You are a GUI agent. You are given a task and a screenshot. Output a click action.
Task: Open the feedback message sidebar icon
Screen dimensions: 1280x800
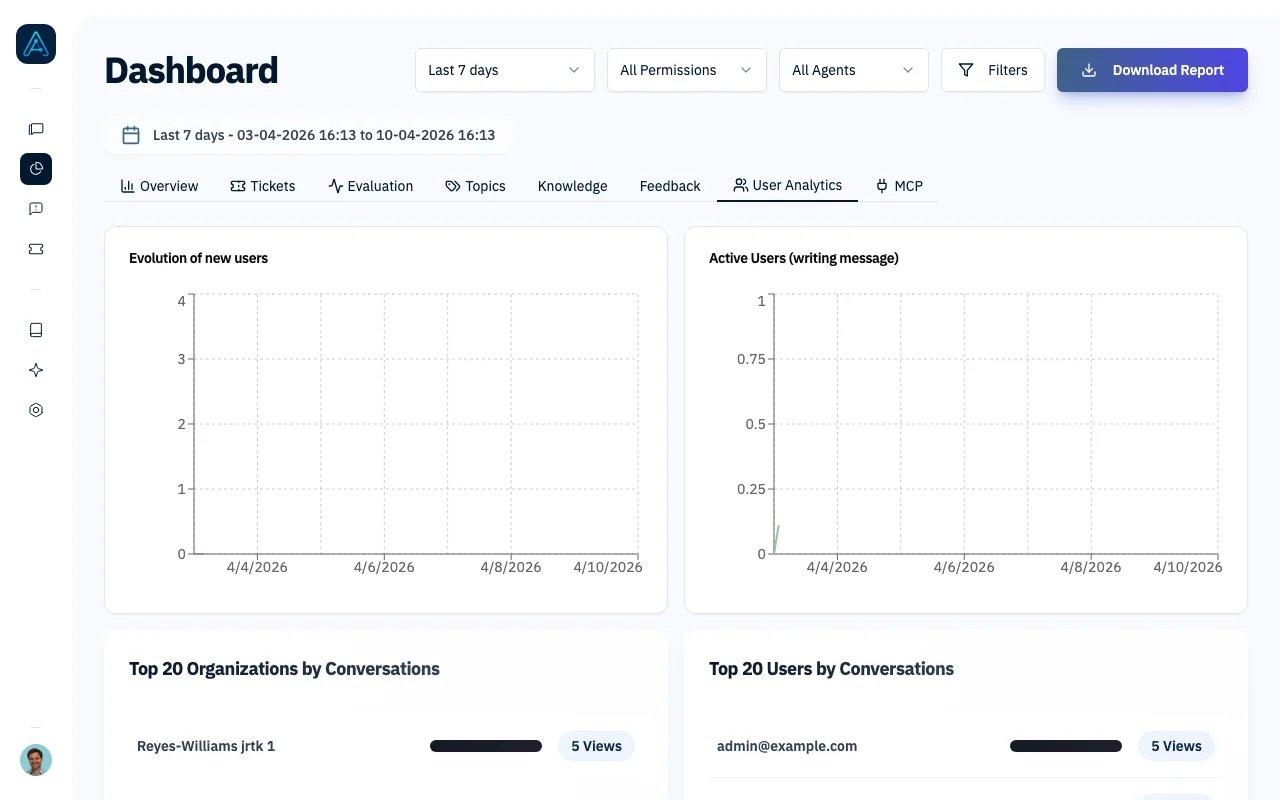click(36, 208)
